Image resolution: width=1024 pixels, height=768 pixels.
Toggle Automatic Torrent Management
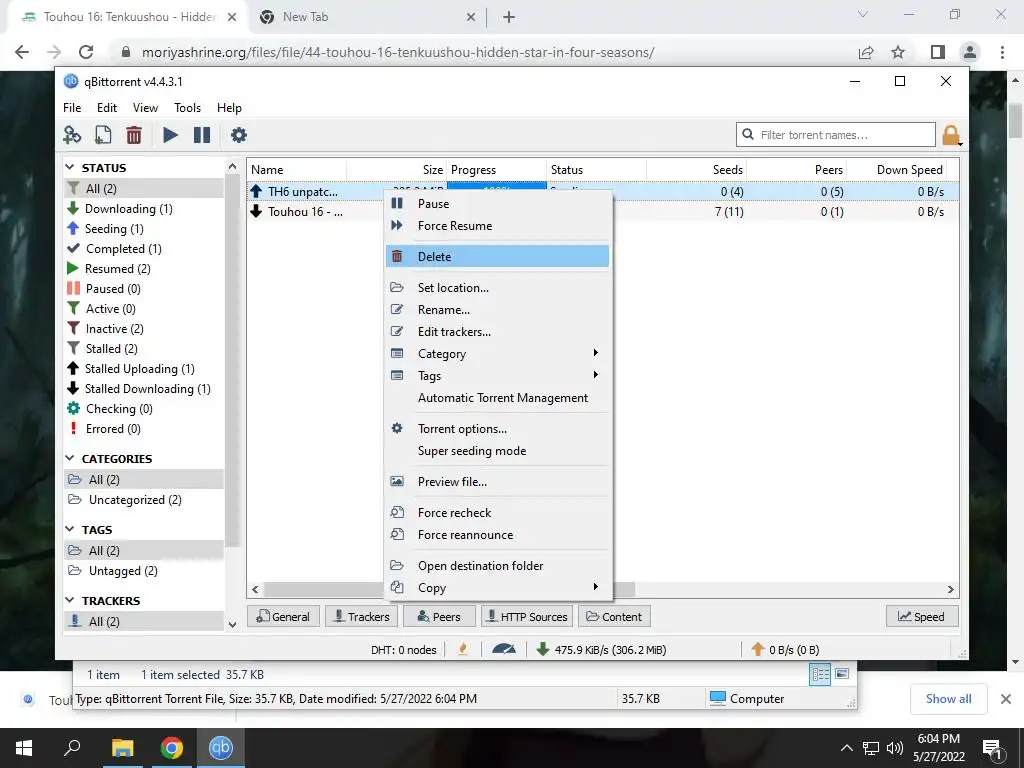[497, 398]
